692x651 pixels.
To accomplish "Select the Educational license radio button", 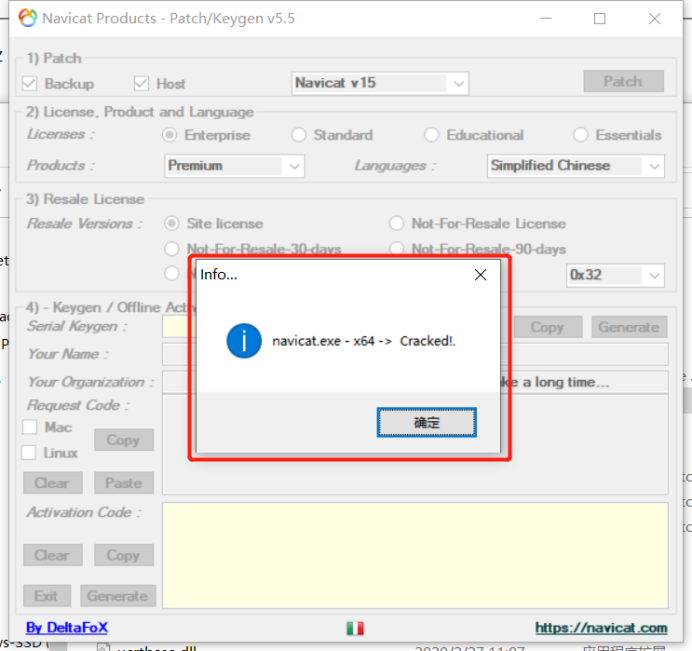I will 432,135.
